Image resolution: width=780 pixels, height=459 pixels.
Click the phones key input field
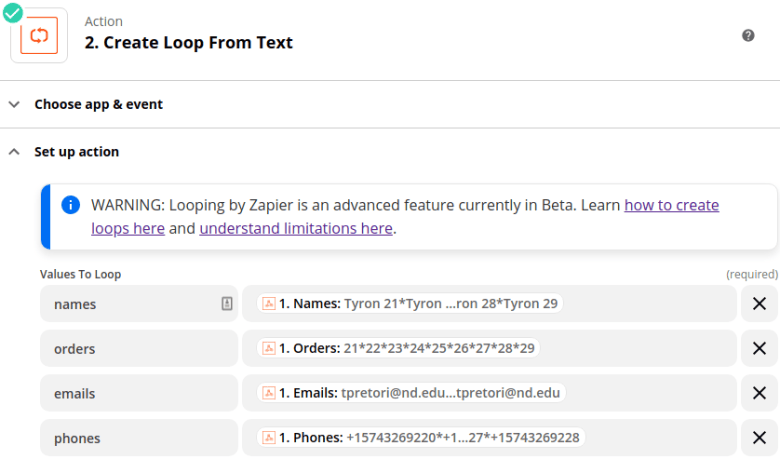tap(139, 438)
